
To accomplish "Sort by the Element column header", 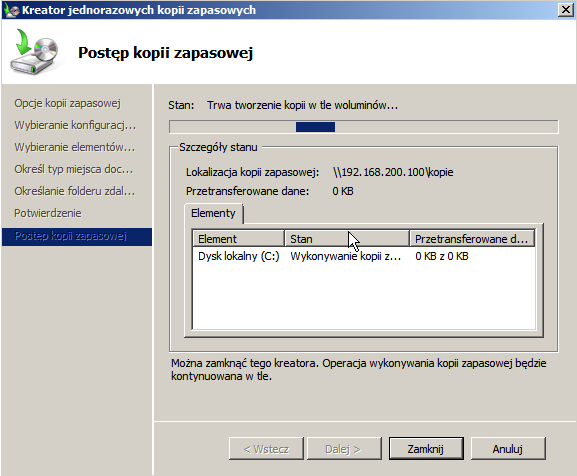I will point(238,239).
